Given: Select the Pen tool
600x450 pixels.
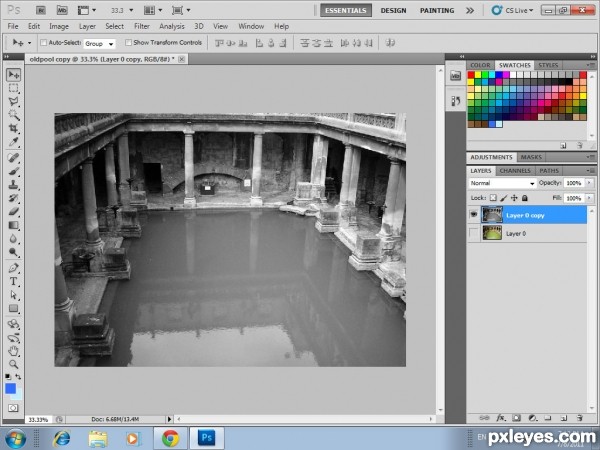Looking at the screenshot, I should point(13,268).
